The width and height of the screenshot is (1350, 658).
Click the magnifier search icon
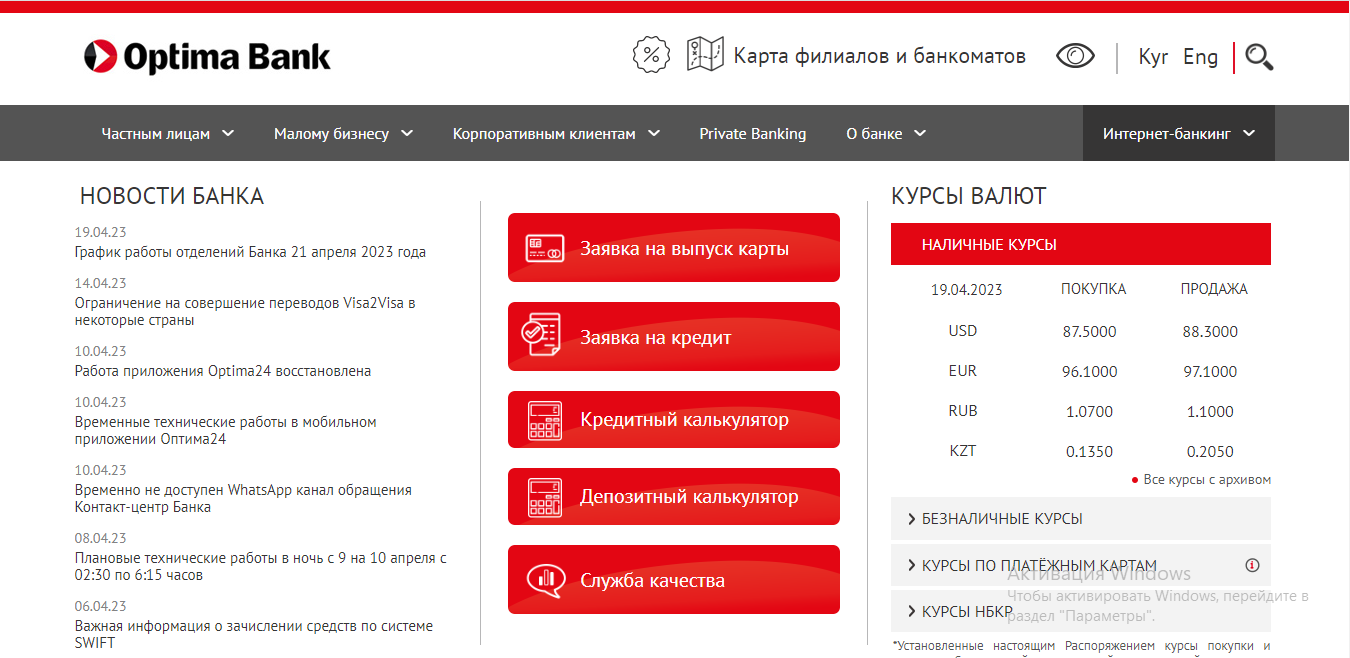coord(1259,57)
